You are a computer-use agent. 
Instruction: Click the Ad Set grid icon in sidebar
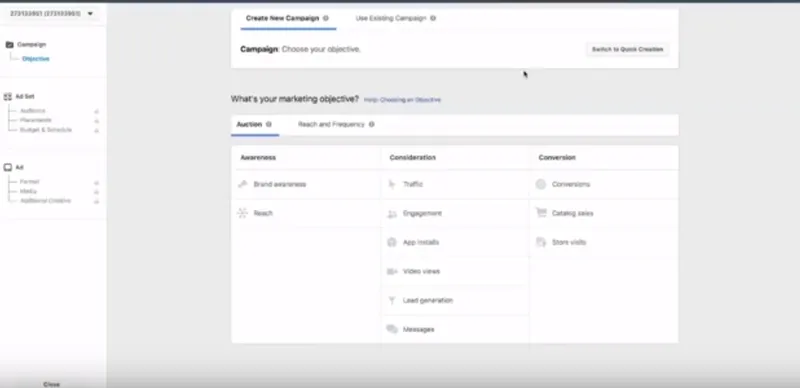pyautogui.click(x=8, y=96)
